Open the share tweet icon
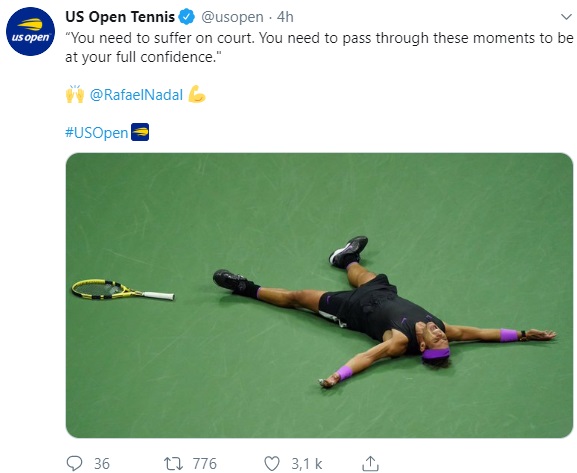This screenshot has width=577, height=473. point(370,463)
